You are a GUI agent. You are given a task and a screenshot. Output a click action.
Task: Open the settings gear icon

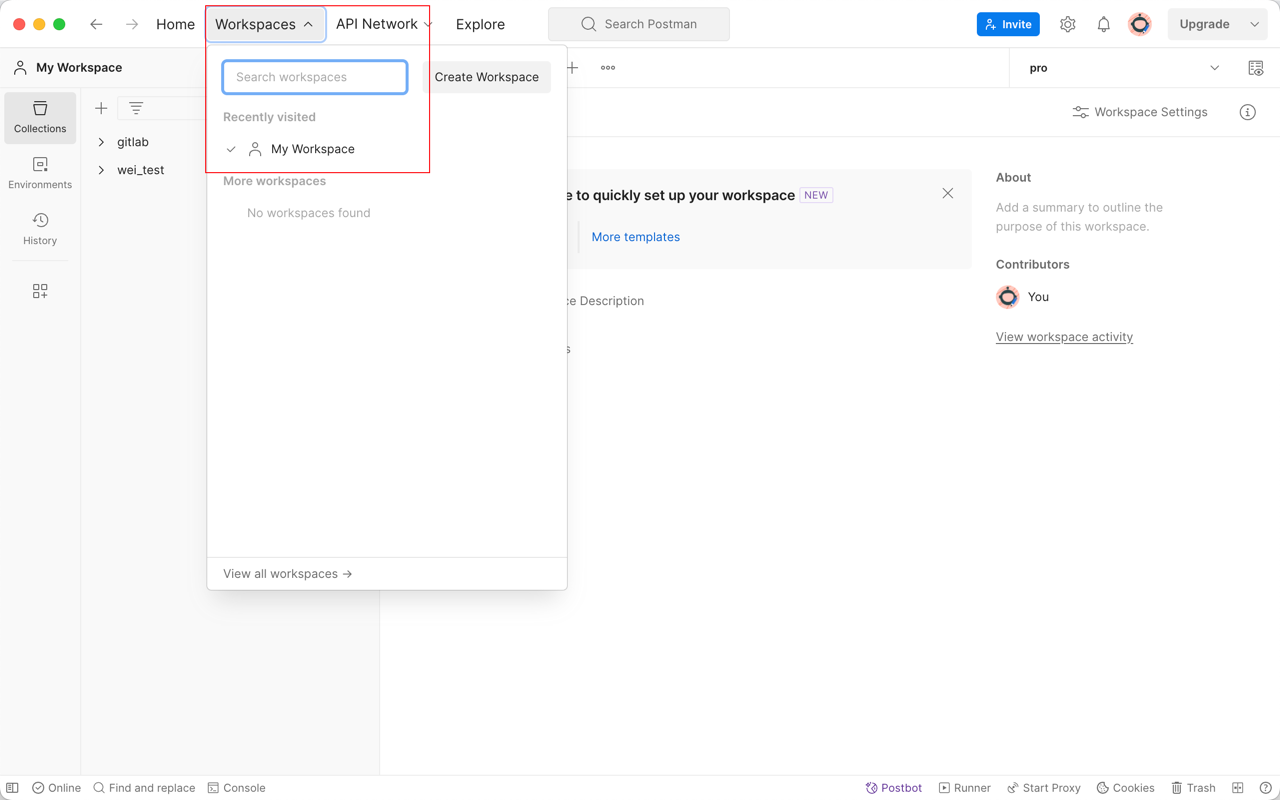[x=1068, y=24]
